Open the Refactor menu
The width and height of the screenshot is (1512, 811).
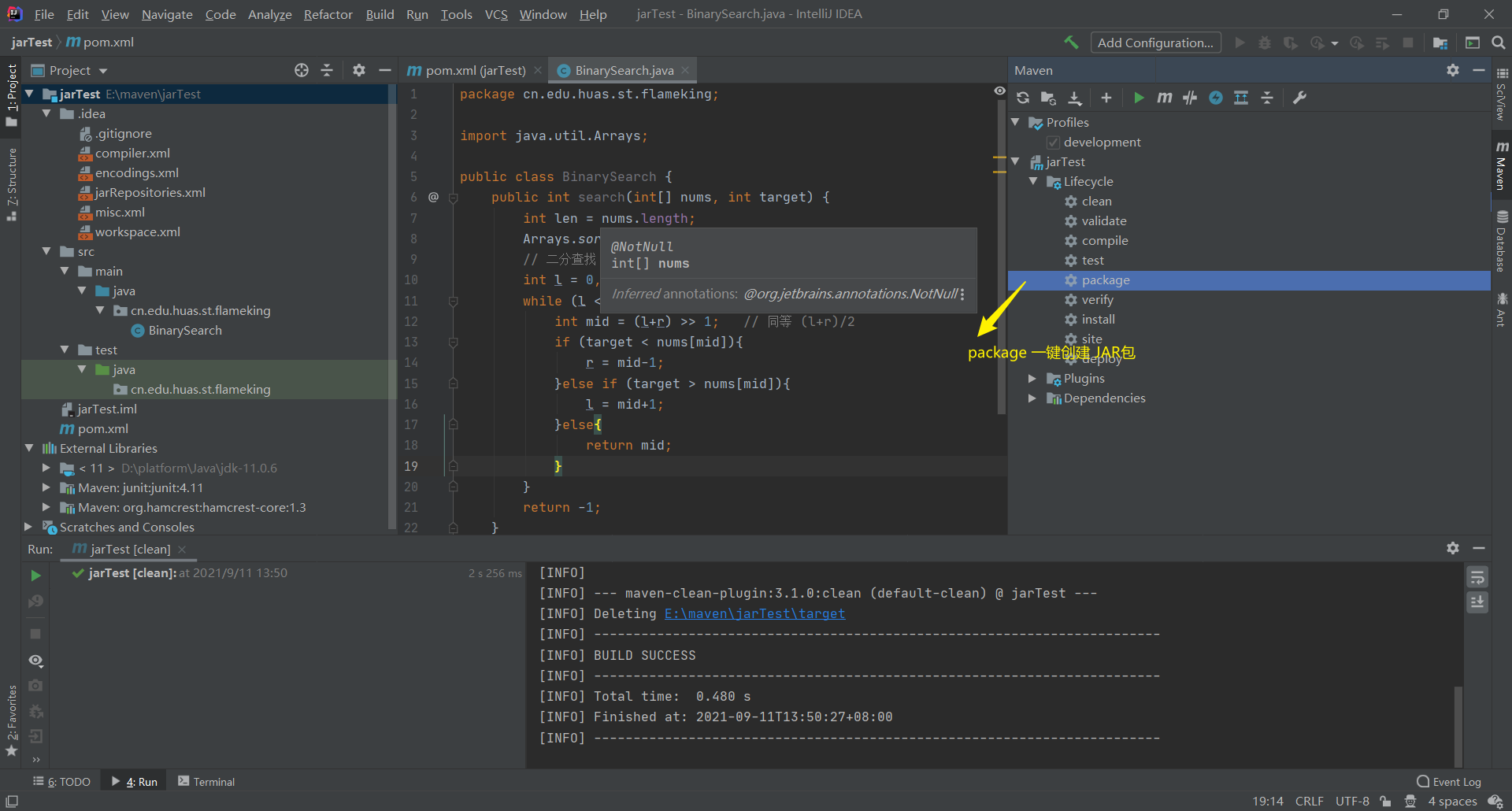(x=328, y=14)
